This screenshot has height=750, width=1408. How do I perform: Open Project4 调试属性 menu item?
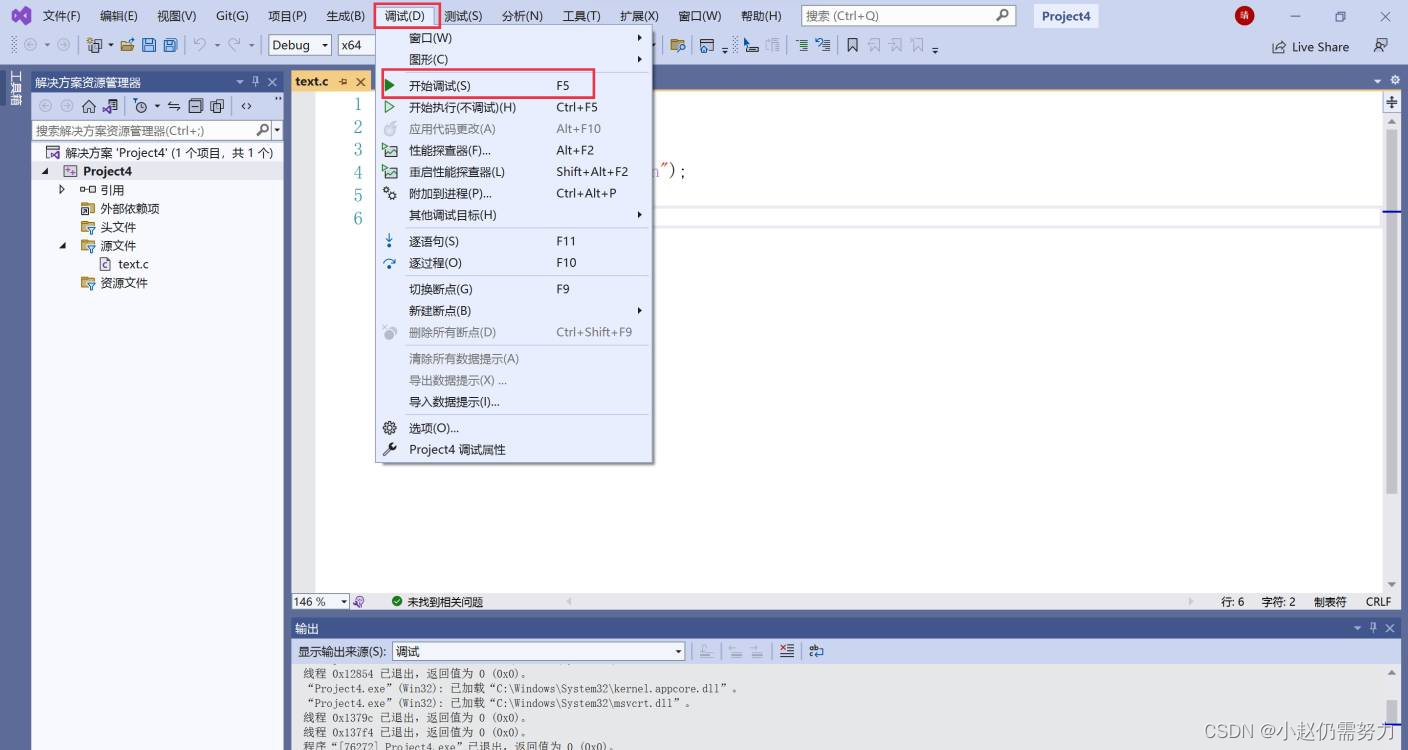514,450
